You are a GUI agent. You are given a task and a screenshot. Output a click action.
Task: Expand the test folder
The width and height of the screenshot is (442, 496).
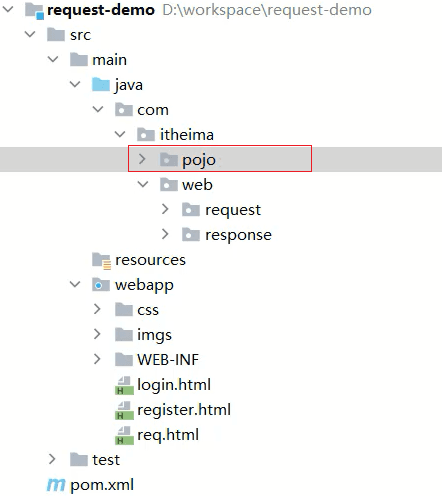tap(52, 459)
